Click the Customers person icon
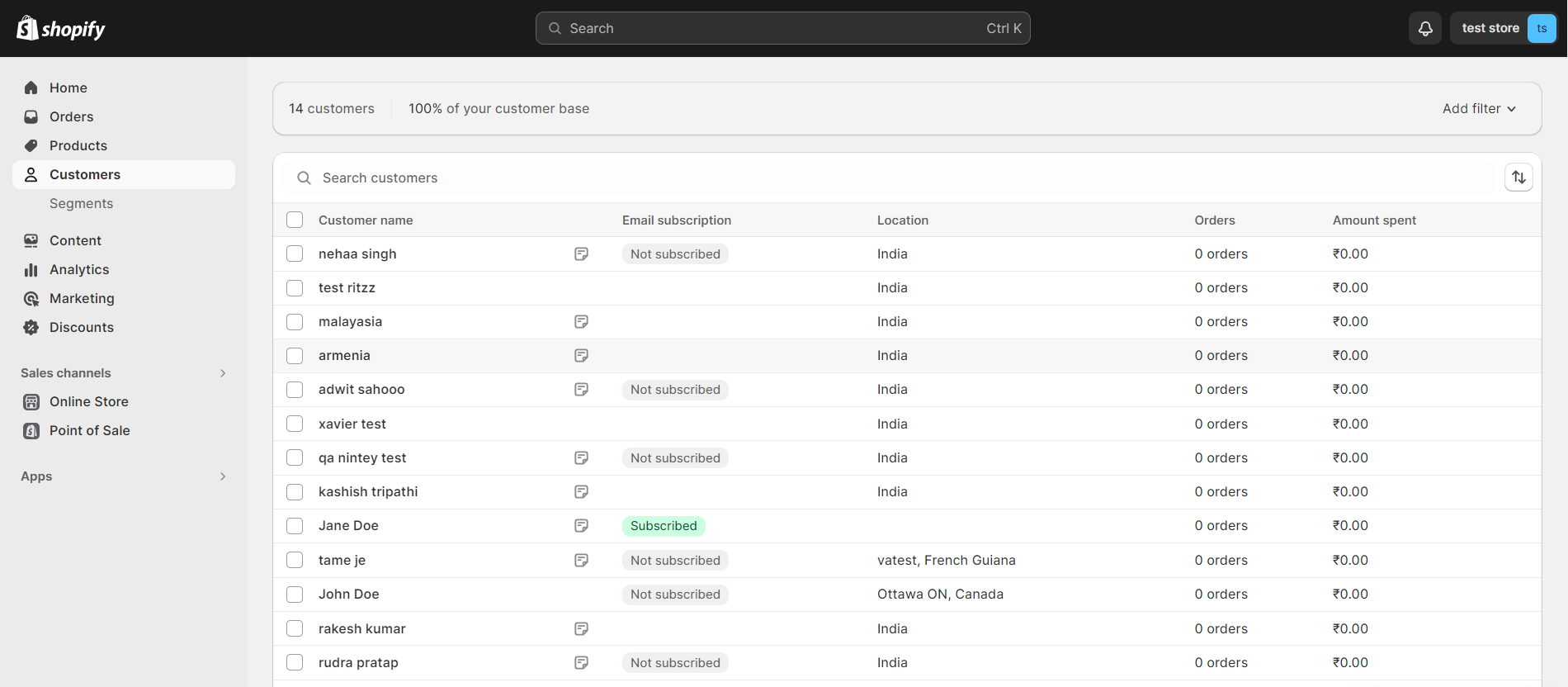Viewport: 1568px width, 687px height. click(31, 174)
